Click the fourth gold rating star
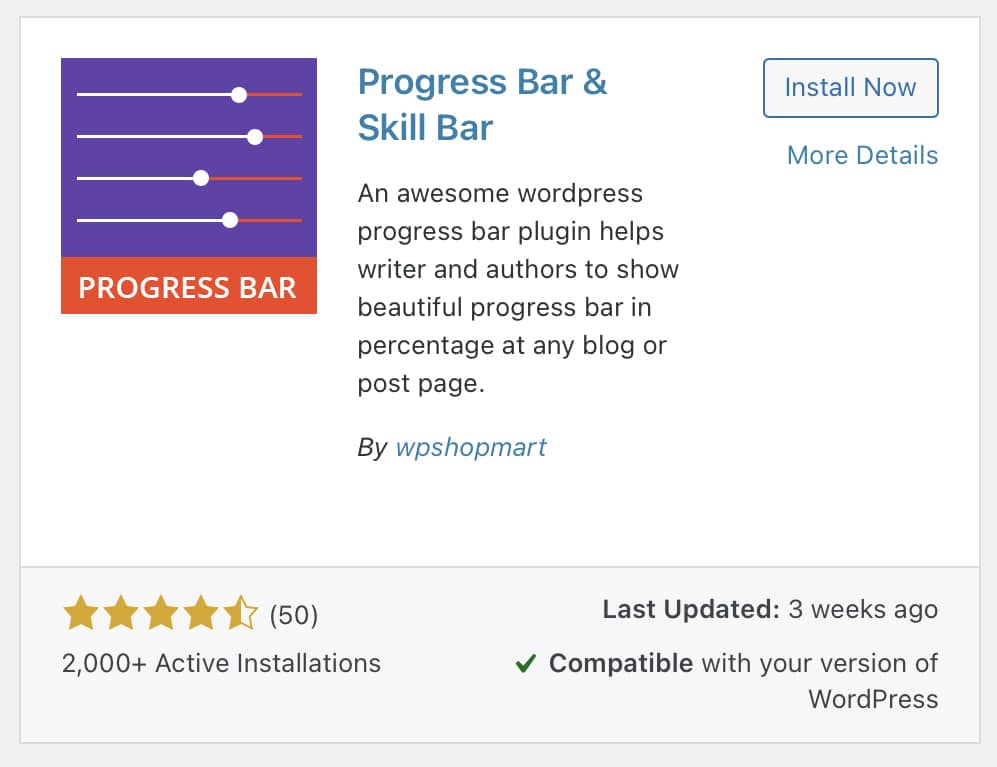 (x=200, y=614)
